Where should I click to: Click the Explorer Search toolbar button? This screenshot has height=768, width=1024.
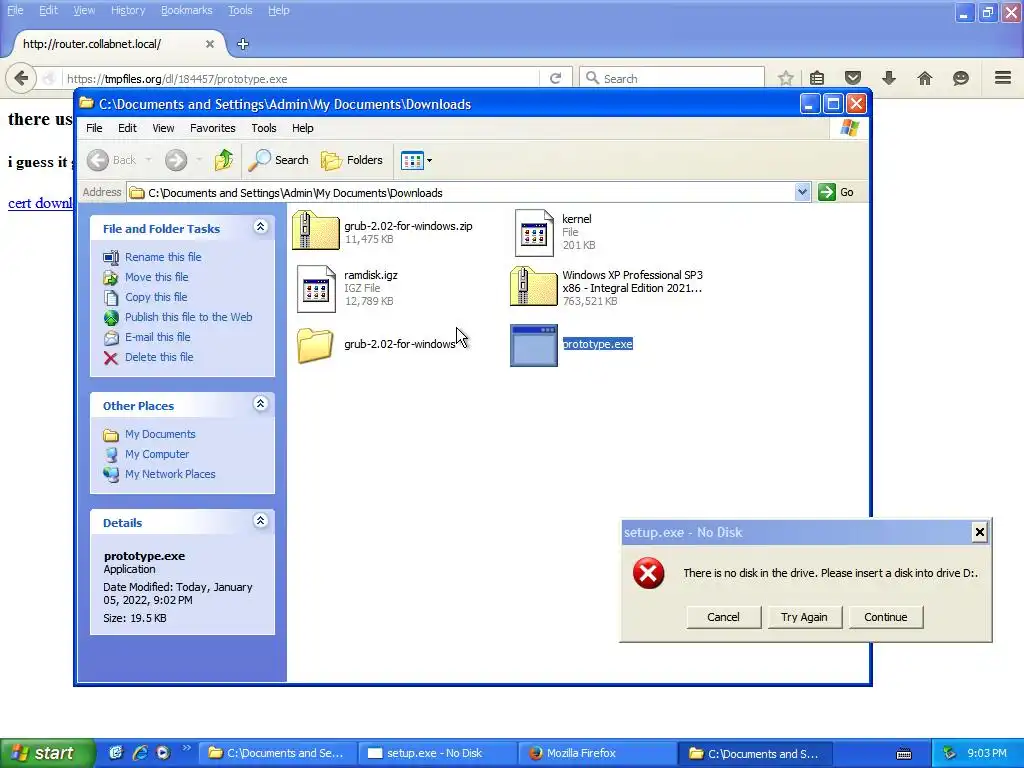279,160
